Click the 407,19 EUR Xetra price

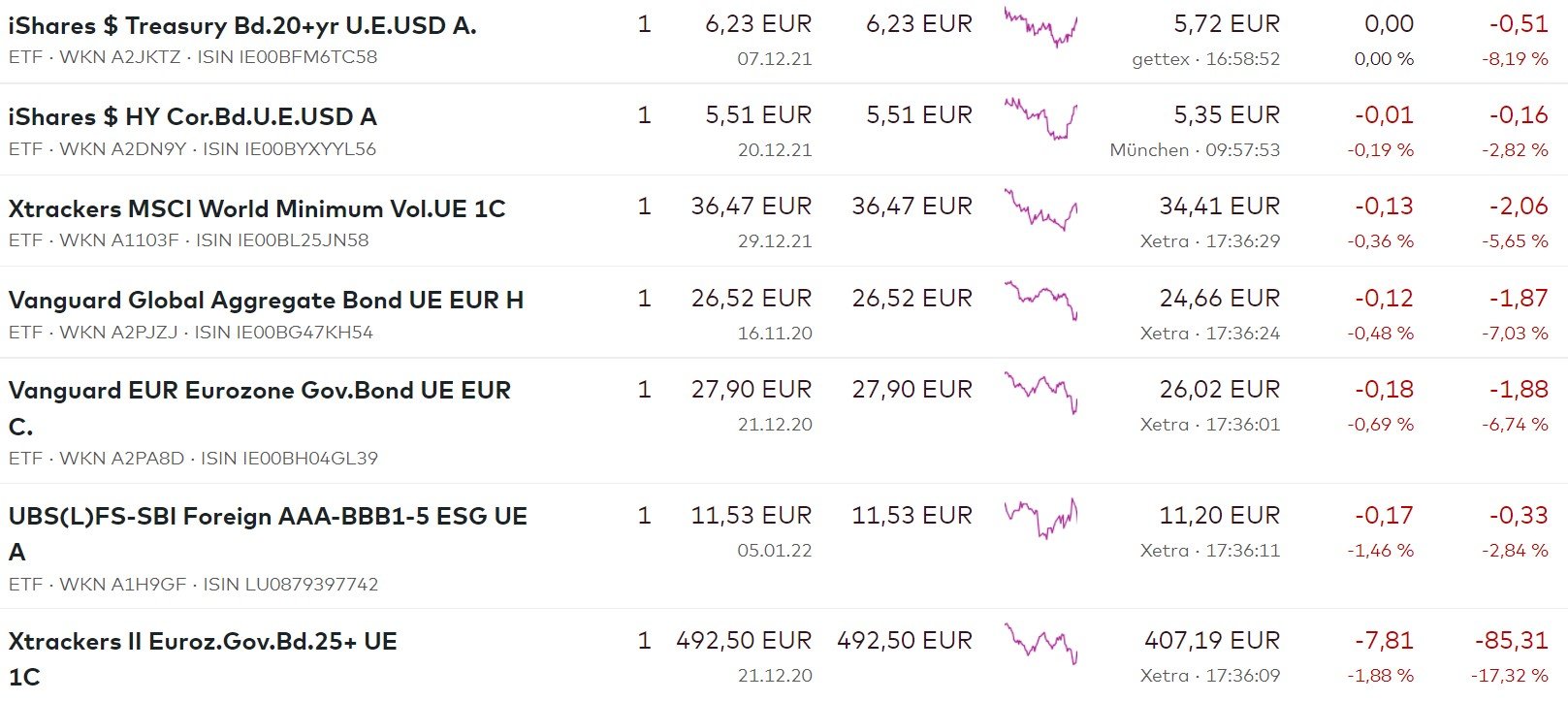1211,641
